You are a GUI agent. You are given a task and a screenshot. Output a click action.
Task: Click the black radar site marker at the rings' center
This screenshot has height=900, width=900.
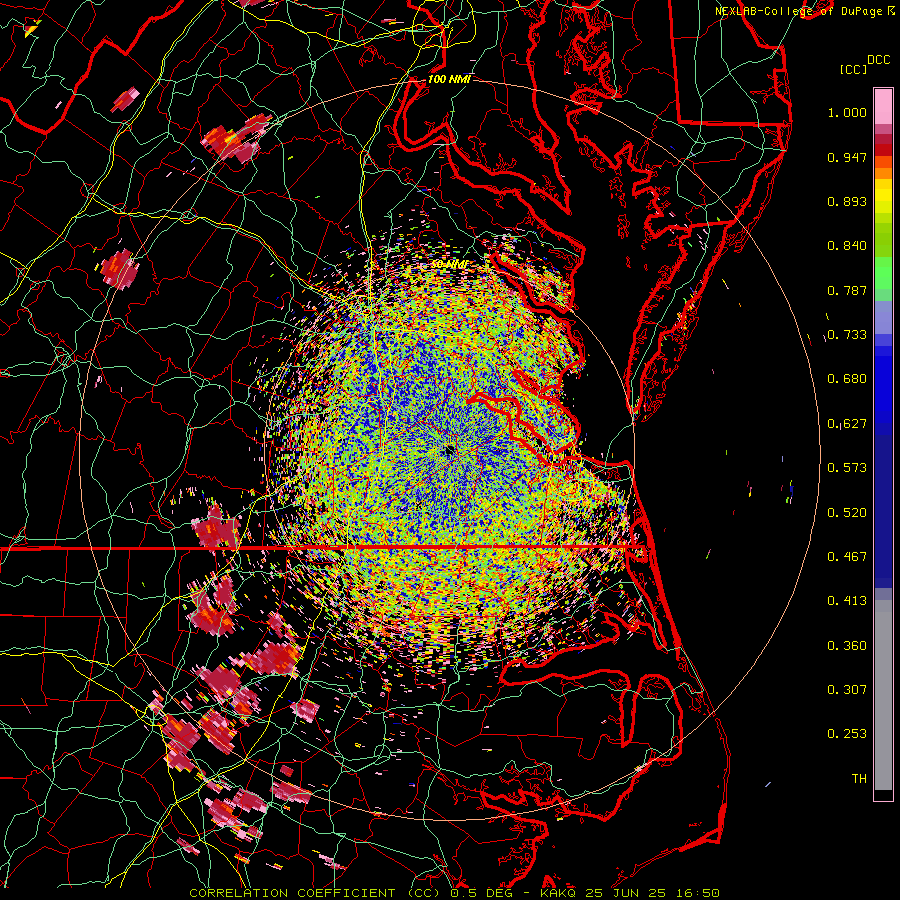pyautogui.click(x=449, y=451)
